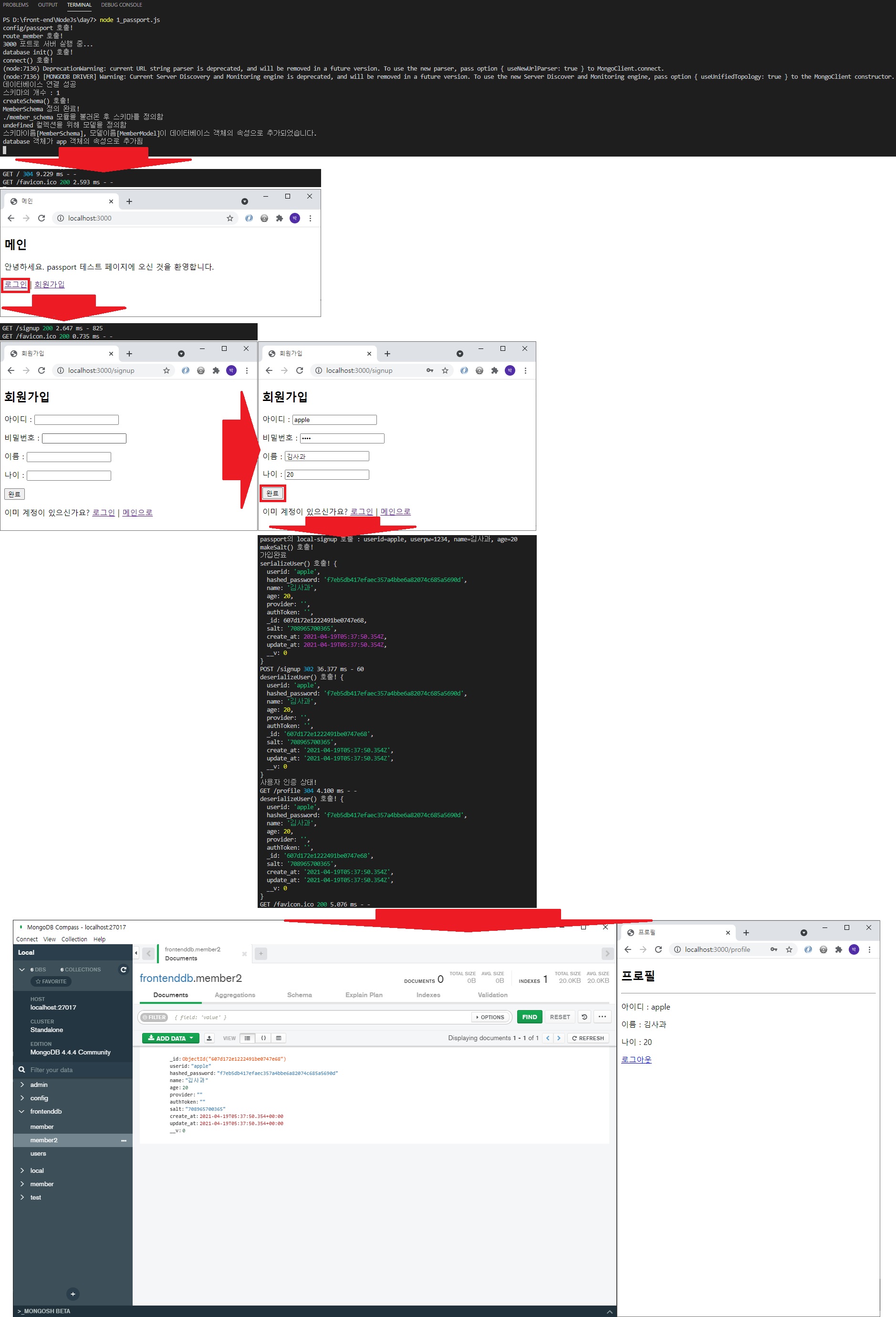
Task: Open member2 collection three-dot options
Action: (x=124, y=1140)
